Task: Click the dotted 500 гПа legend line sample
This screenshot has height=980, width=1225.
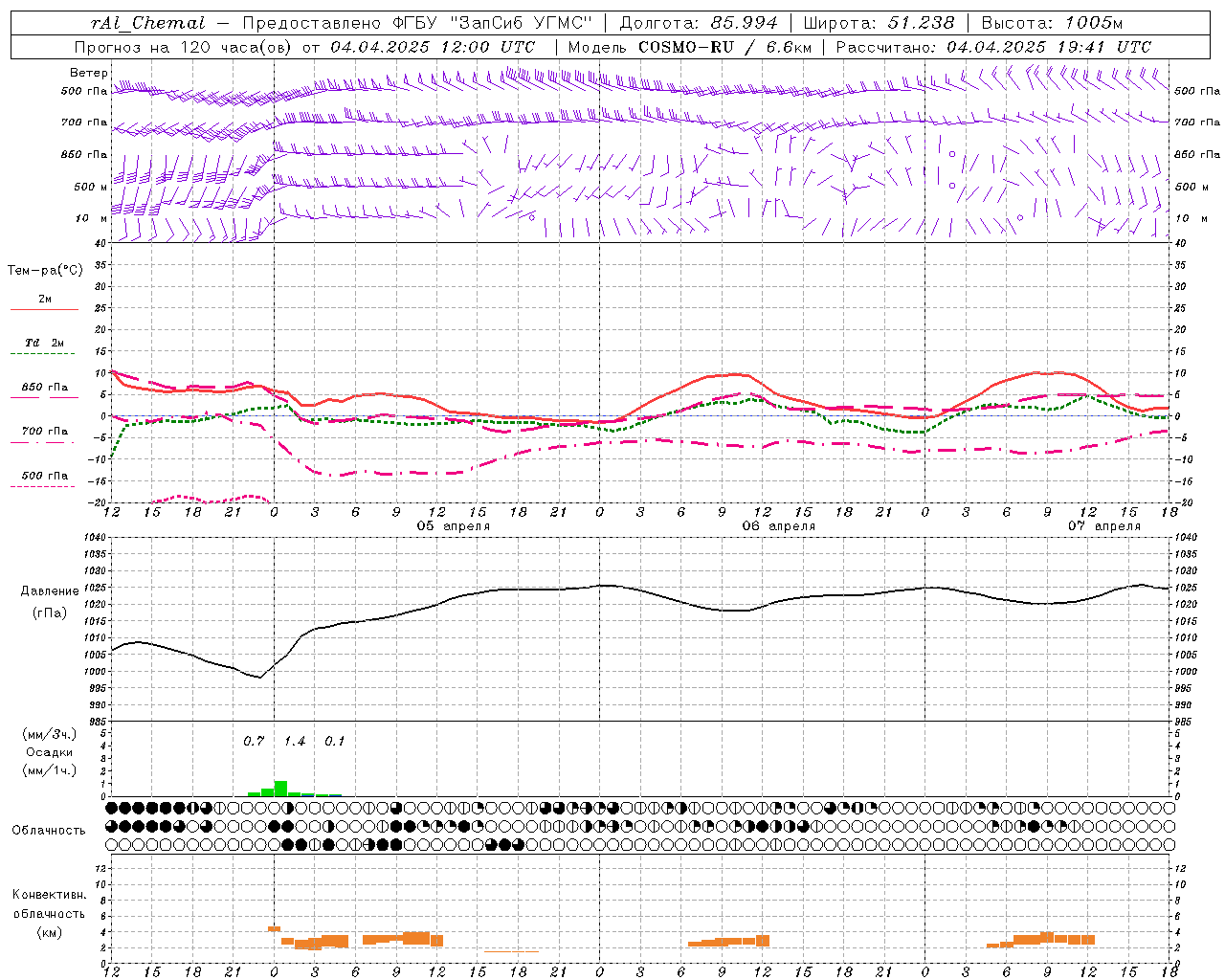Action: coord(42,487)
